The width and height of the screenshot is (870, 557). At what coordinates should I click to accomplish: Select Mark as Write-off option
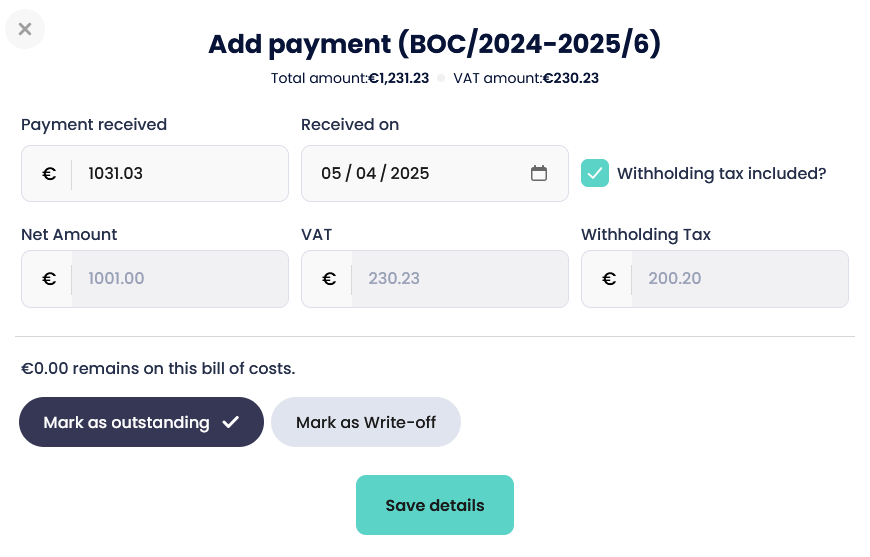tap(366, 422)
